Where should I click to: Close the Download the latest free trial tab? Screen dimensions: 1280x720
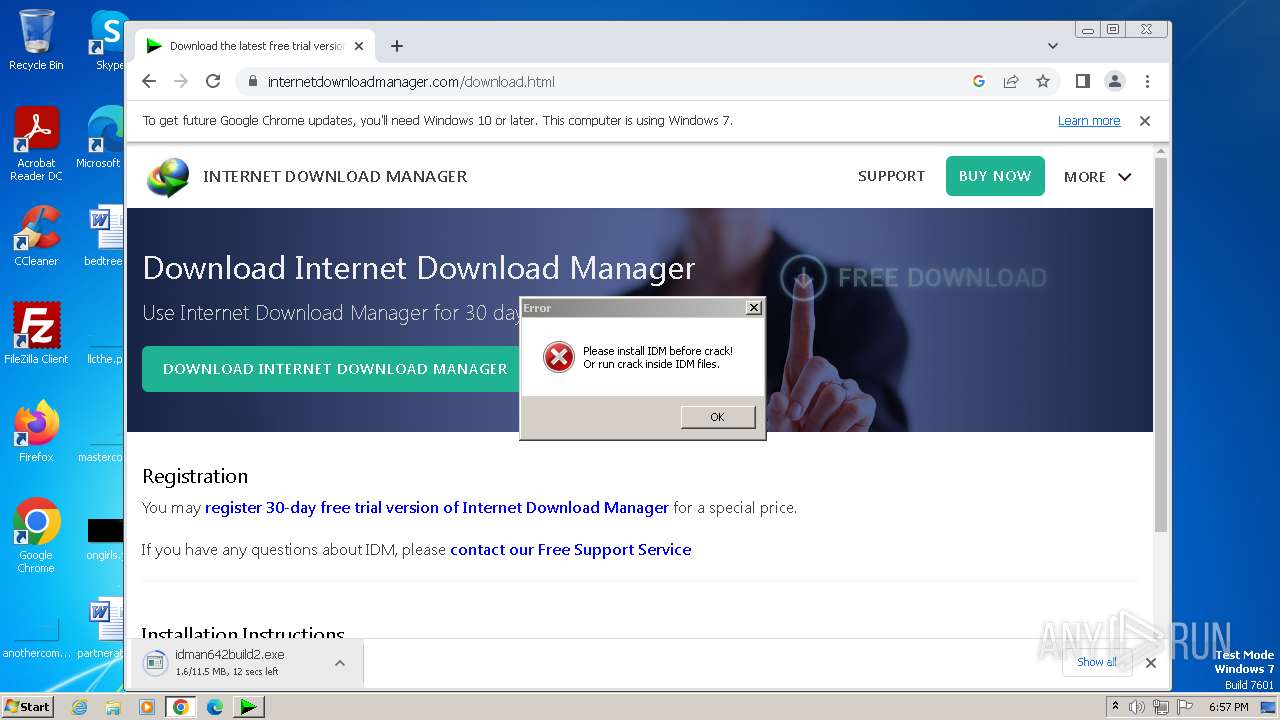coord(359,46)
